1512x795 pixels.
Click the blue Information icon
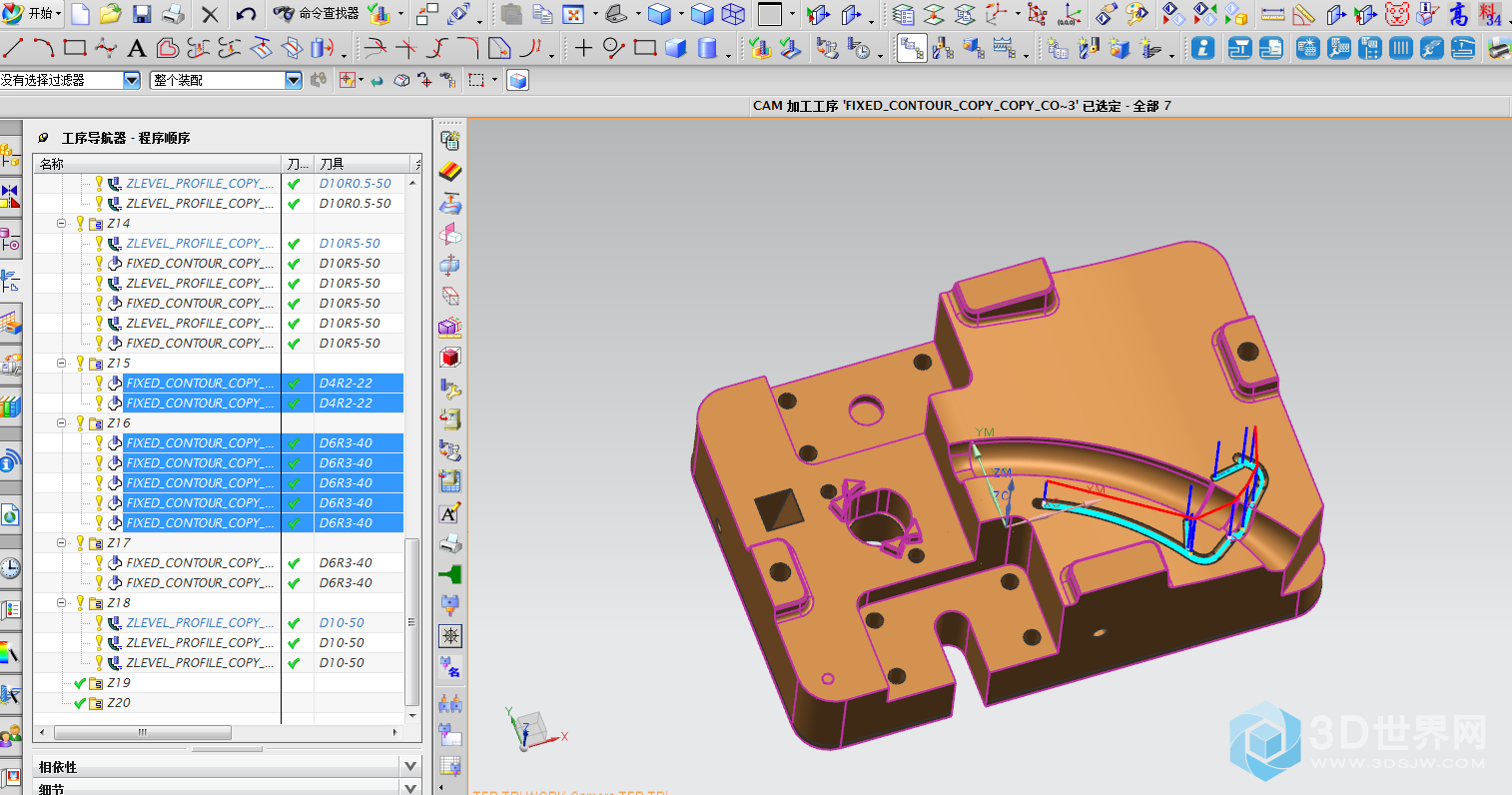(1203, 47)
